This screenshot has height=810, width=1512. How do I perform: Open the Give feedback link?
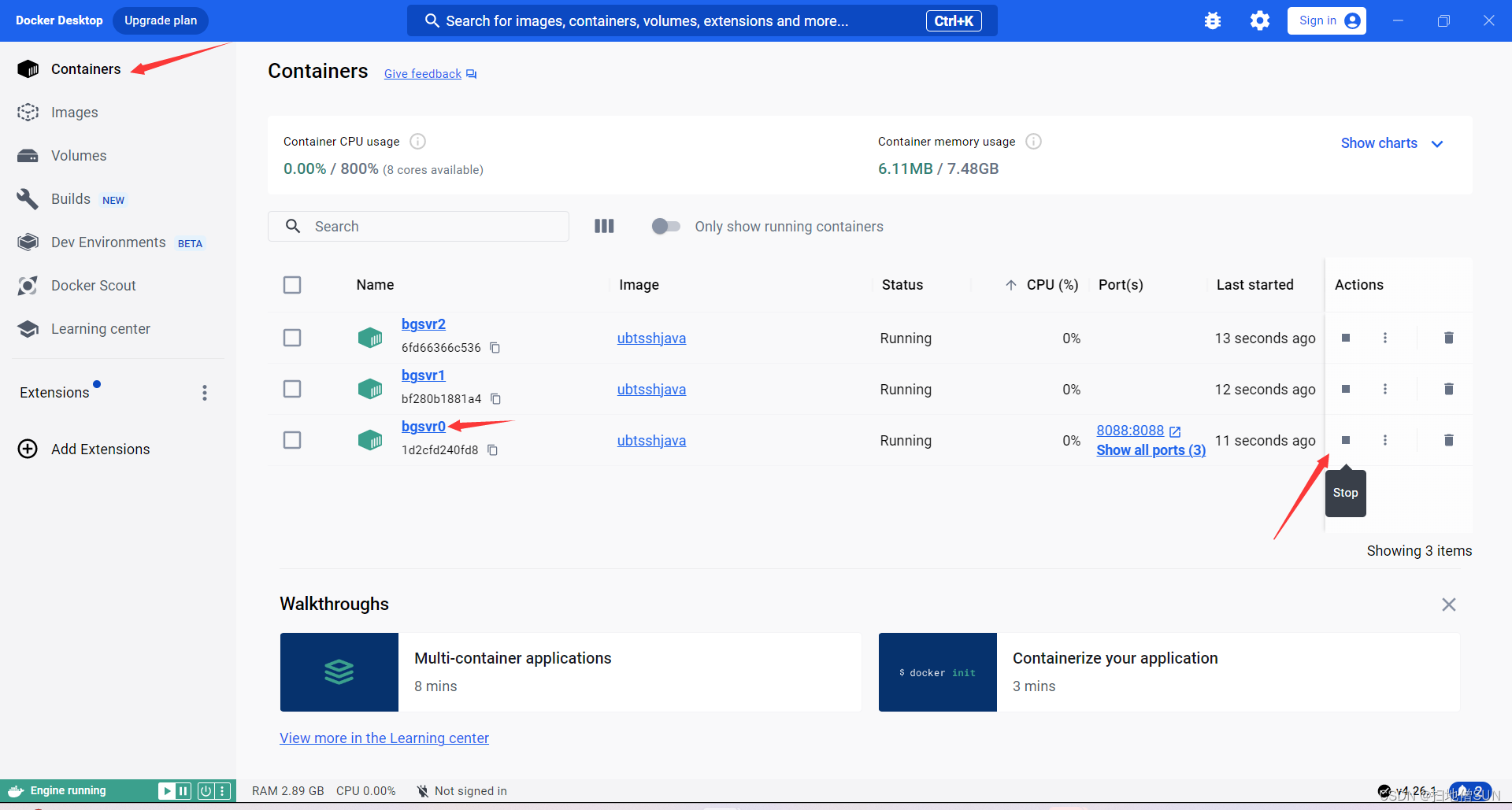(430, 74)
